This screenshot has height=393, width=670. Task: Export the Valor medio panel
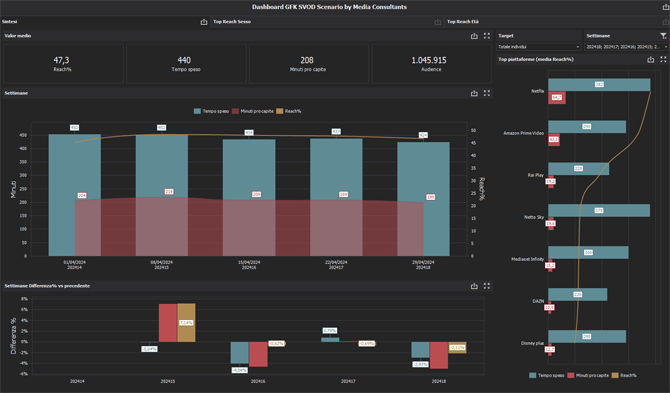tap(474, 36)
